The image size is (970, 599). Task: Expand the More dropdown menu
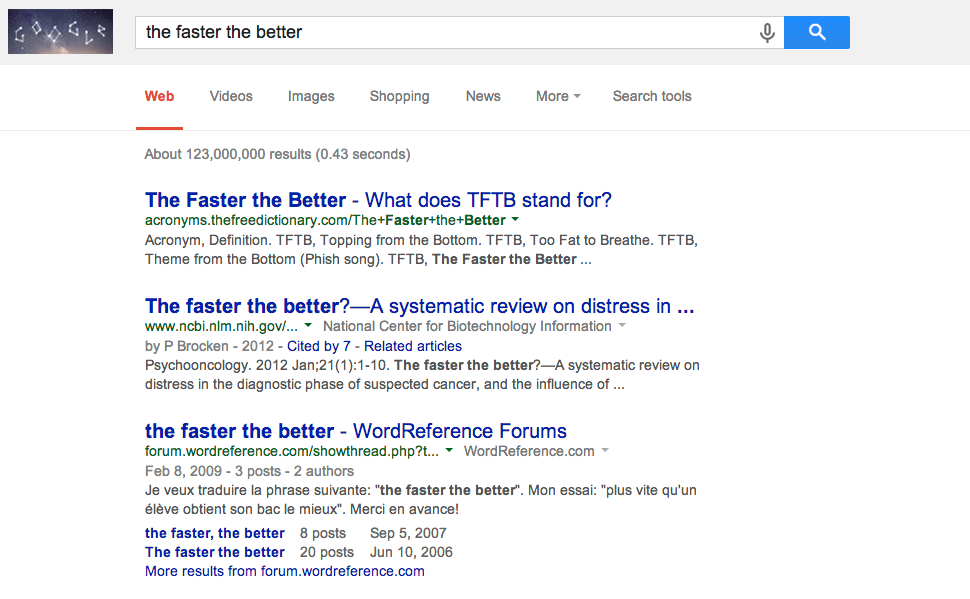pyautogui.click(x=558, y=96)
